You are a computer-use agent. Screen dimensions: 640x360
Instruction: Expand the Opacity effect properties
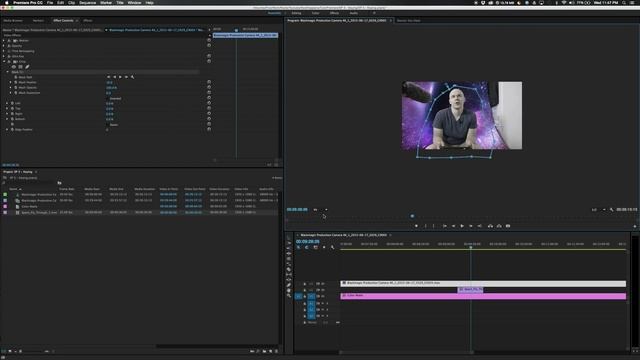4,46
